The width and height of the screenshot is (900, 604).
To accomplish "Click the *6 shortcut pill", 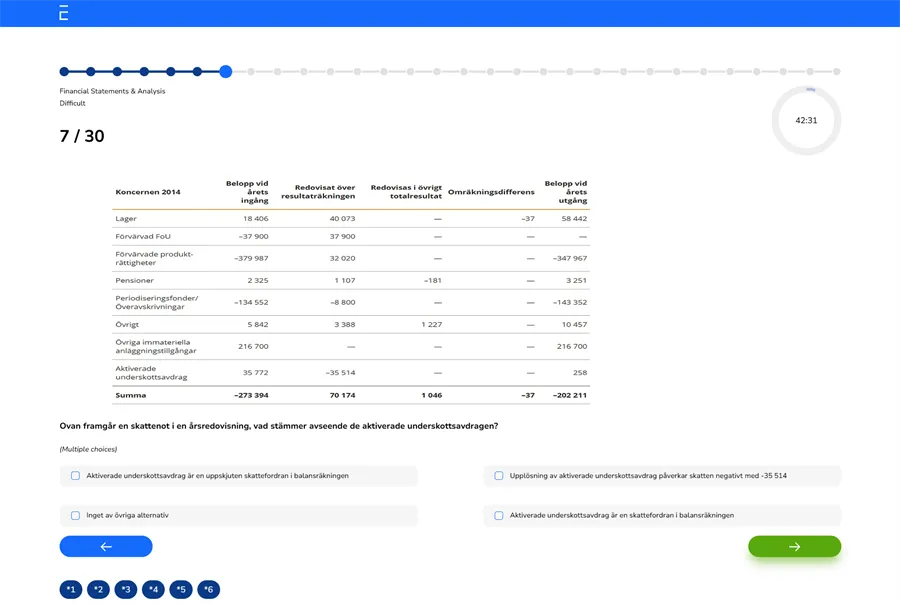I will click(x=207, y=589).
